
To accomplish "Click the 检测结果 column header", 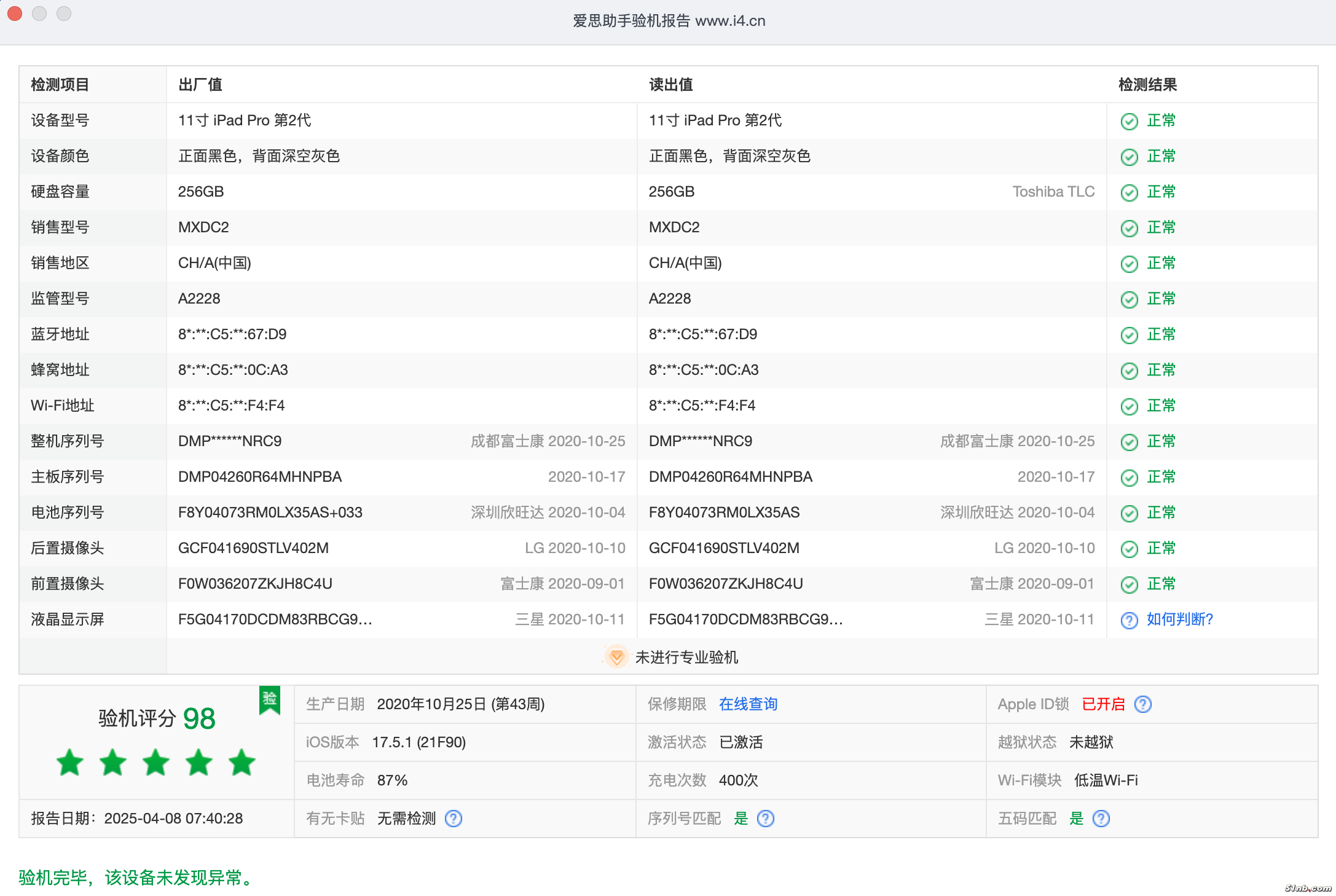I will pyautogui.click(x=1147, y=85).
